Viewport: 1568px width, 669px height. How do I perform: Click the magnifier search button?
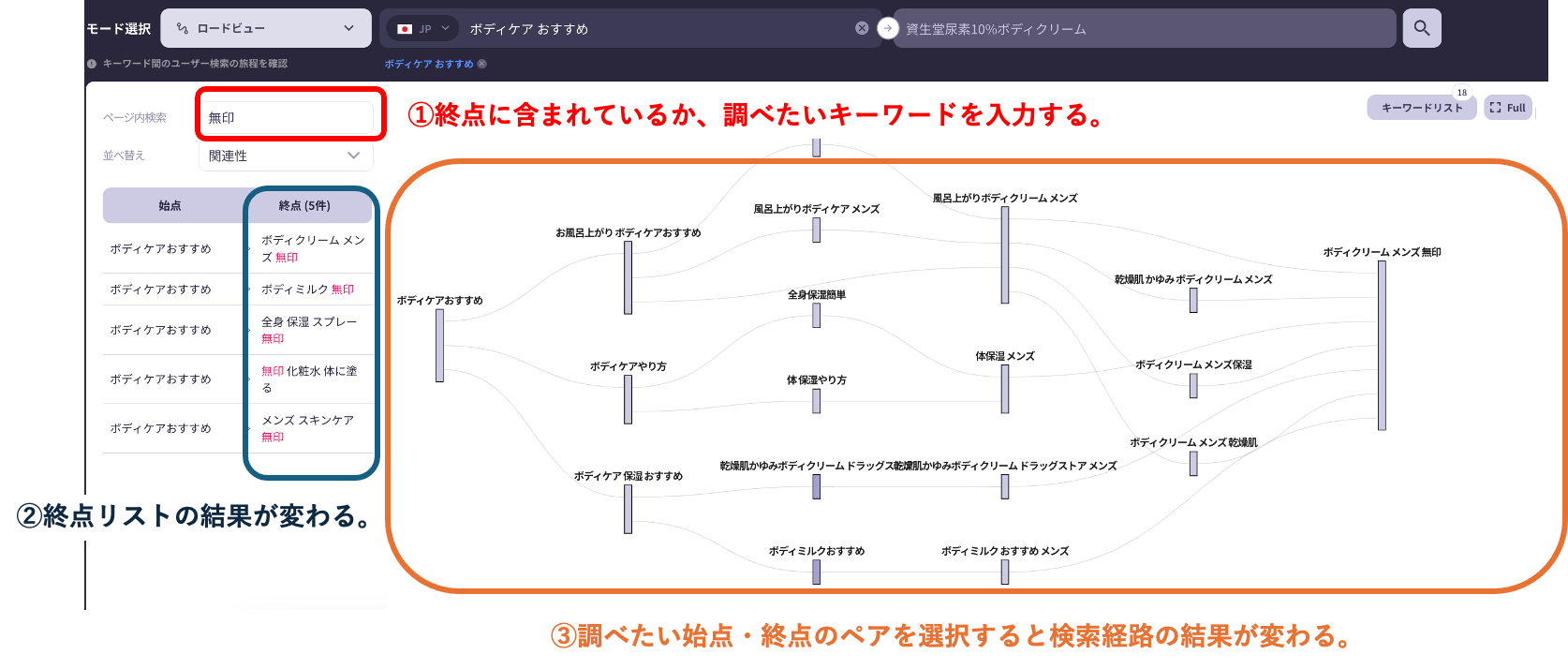tap(1421, 28)
